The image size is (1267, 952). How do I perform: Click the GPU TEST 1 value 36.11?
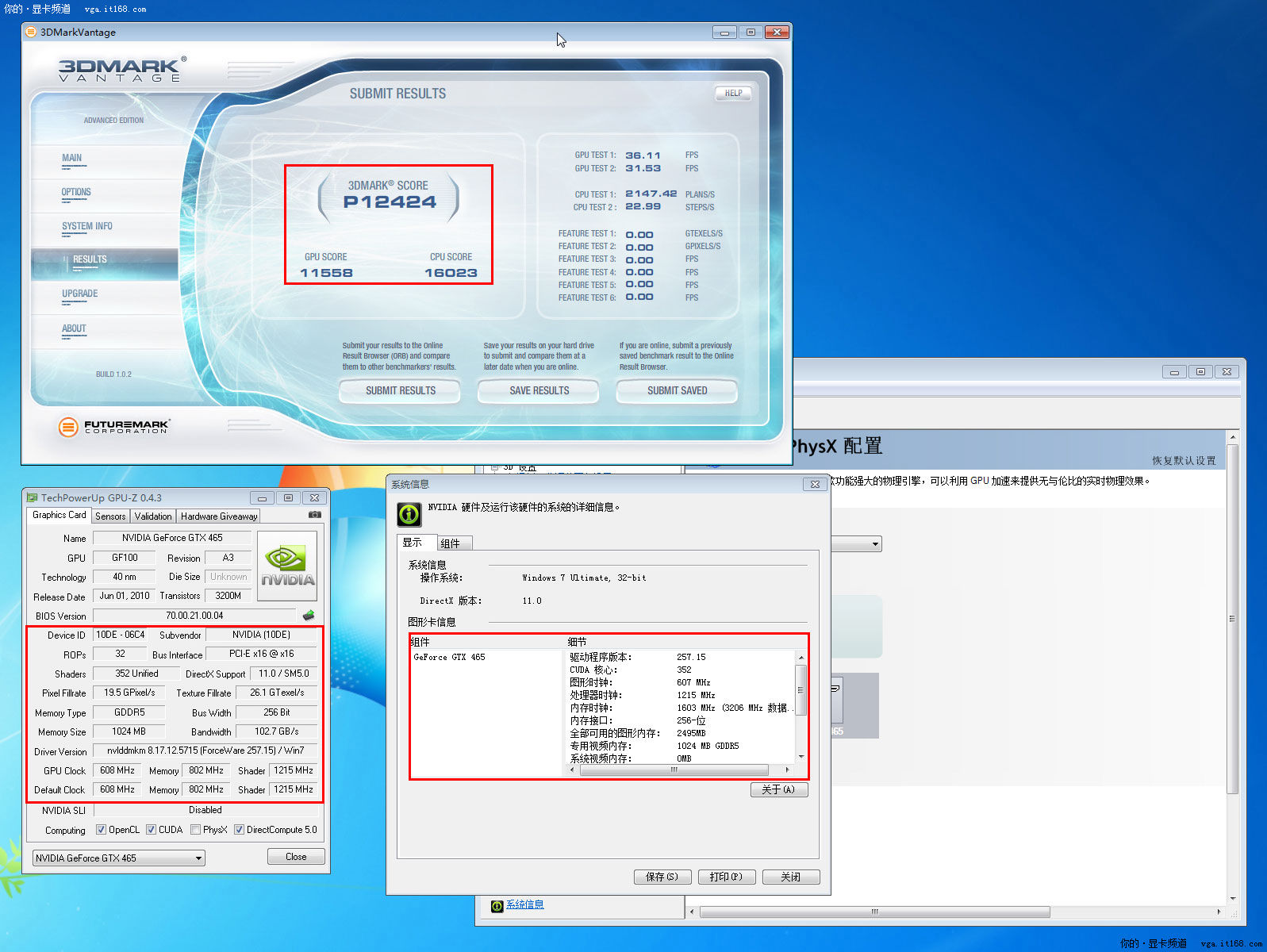[643, 155]
